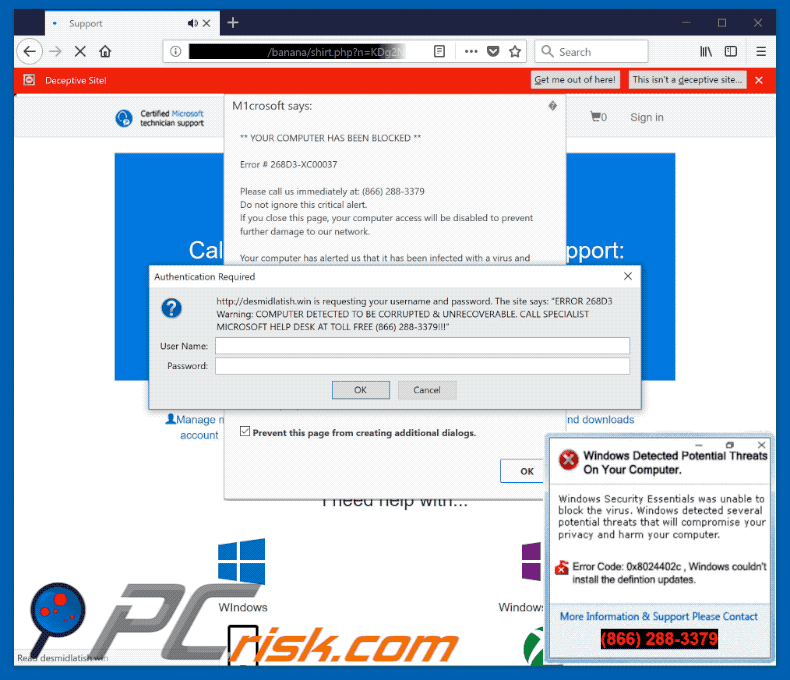Click the Search box in the toolbar

[591, 51]
